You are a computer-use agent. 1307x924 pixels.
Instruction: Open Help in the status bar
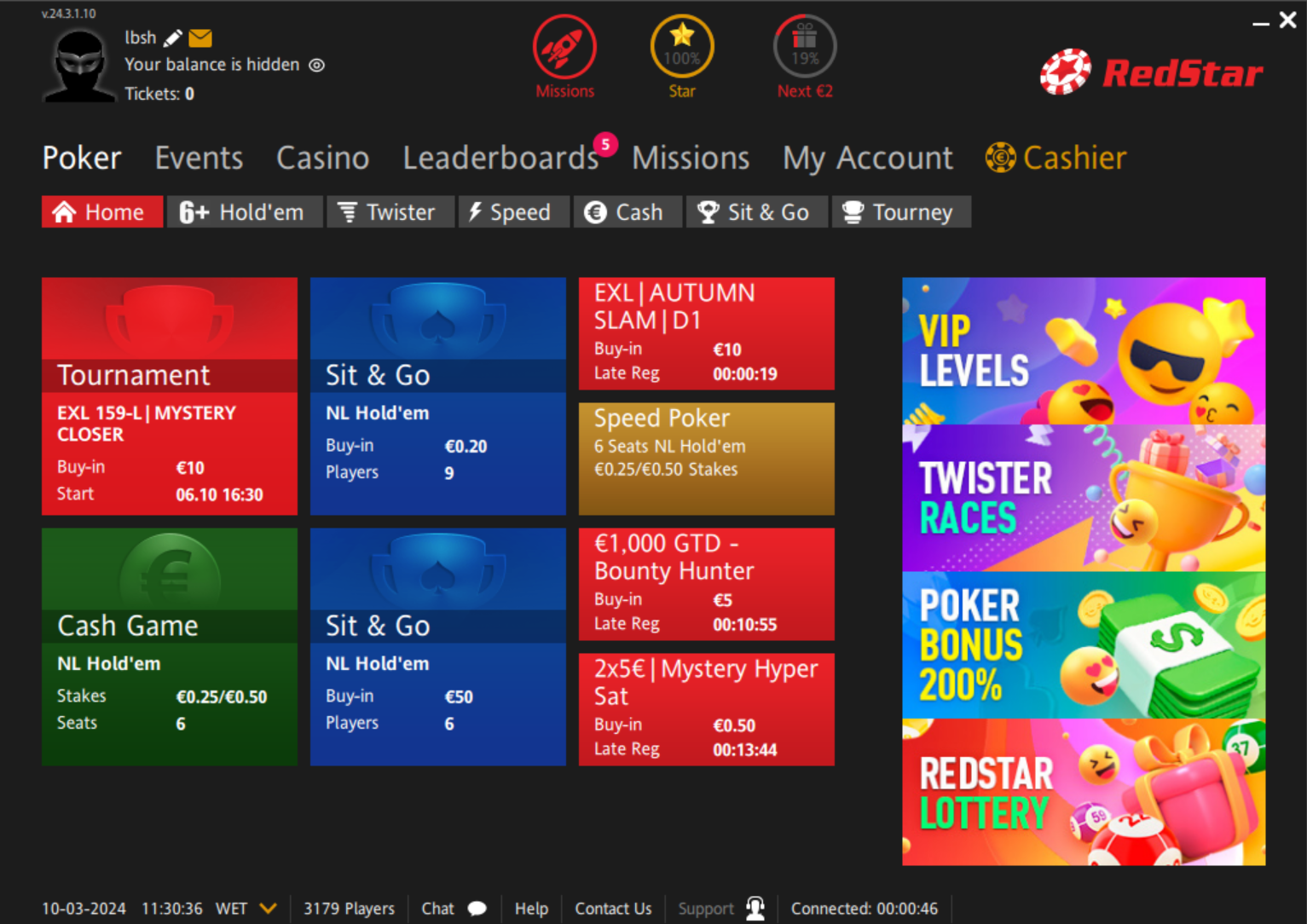[x=531, y=909]
